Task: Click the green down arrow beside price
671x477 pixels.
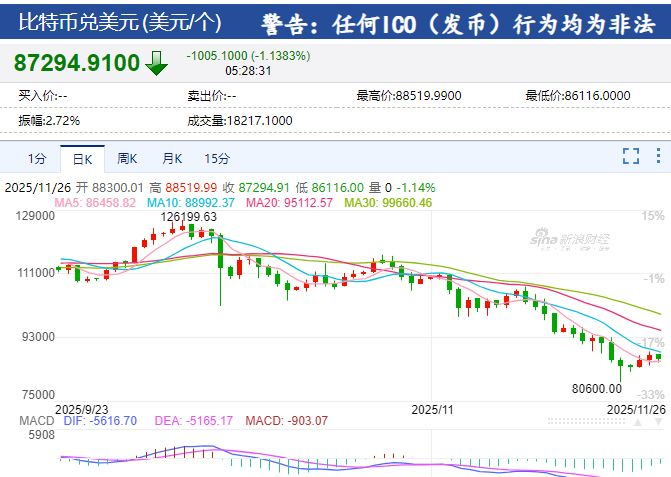Action: click(x=157, y=63)
